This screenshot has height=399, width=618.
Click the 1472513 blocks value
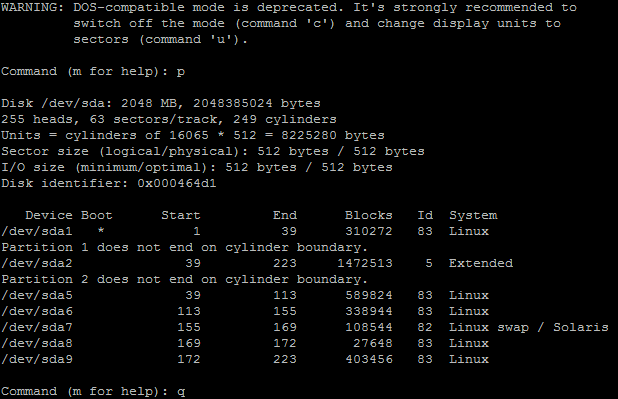tap(365, 263)
